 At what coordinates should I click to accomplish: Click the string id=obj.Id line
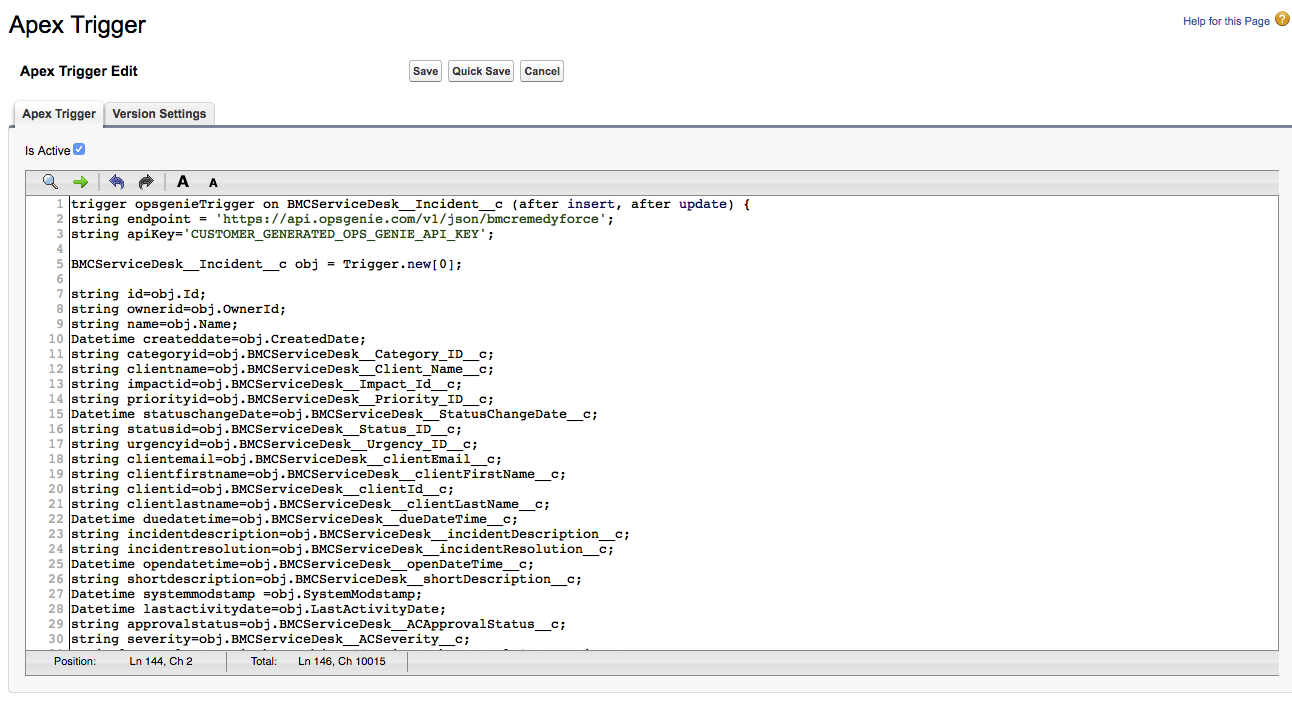(139, 294)
